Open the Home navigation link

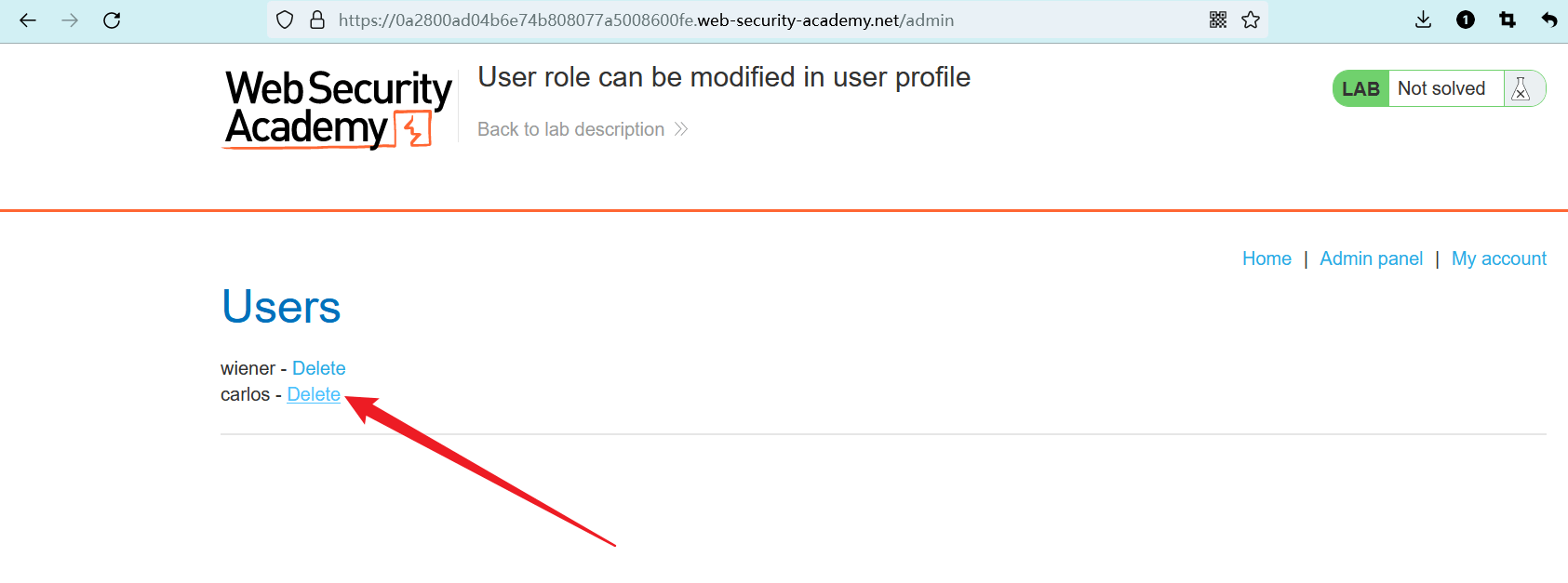[x=1266, y=258]
